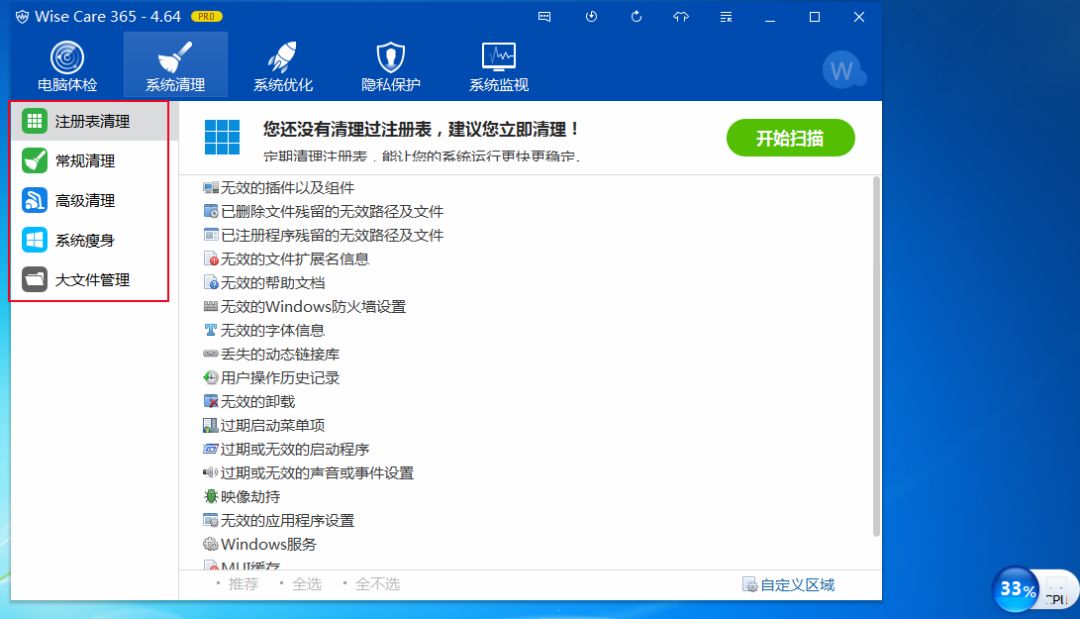
Task: Open the titlebar main menu list icon
Action: (x=725, y=17)
